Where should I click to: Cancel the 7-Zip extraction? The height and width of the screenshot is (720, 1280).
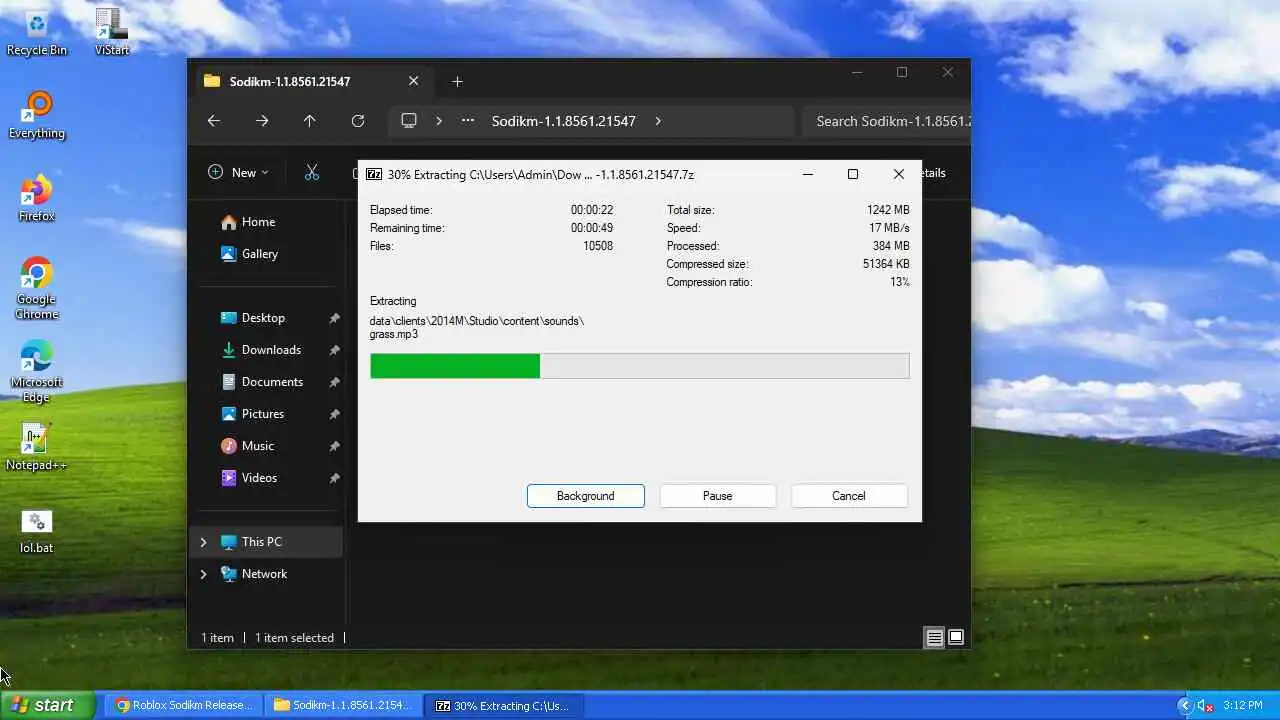click(x=849, y=496)
